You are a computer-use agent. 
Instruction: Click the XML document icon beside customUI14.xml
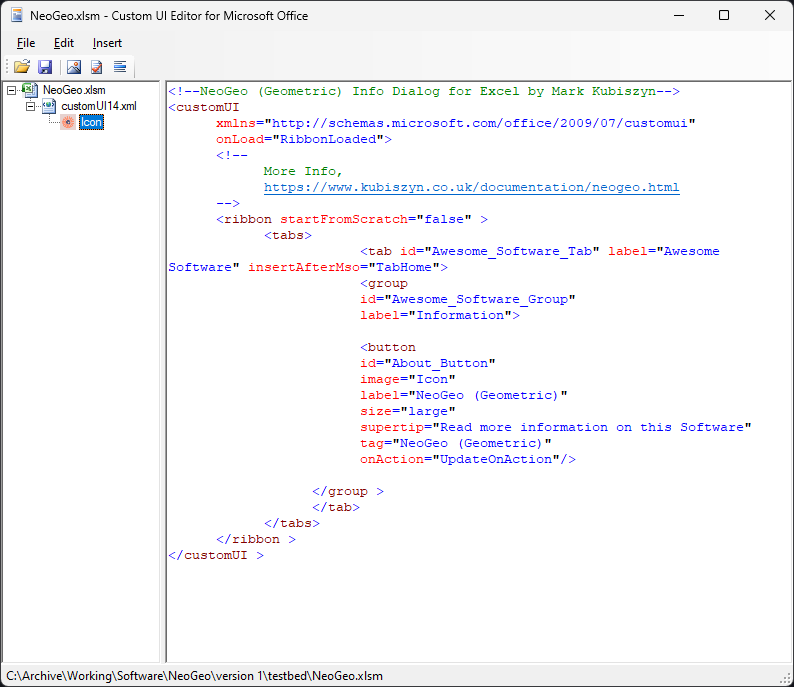click(48, 106)
